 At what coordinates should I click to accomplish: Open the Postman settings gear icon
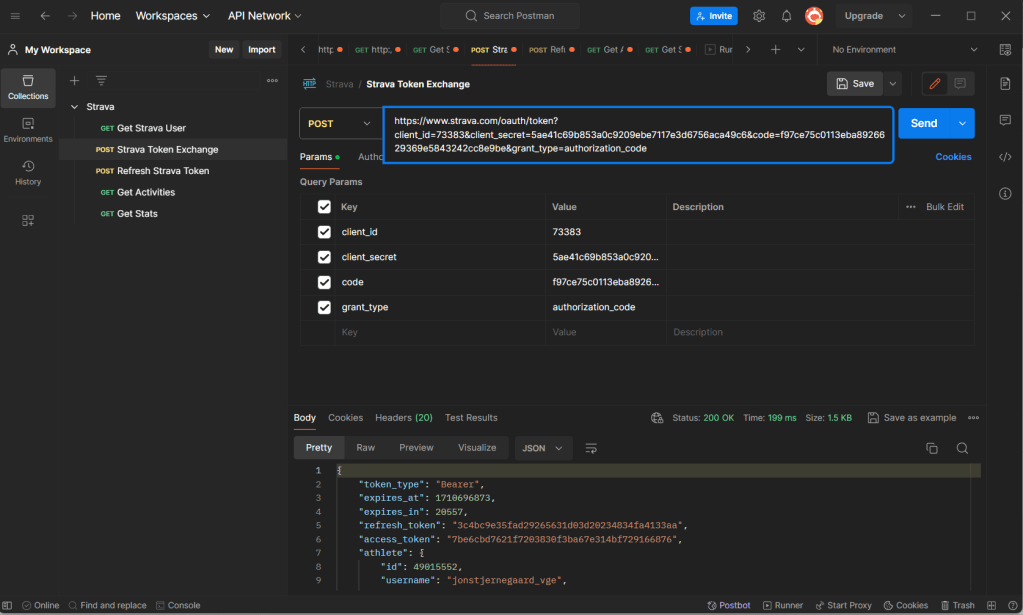(x=759, y=16)
